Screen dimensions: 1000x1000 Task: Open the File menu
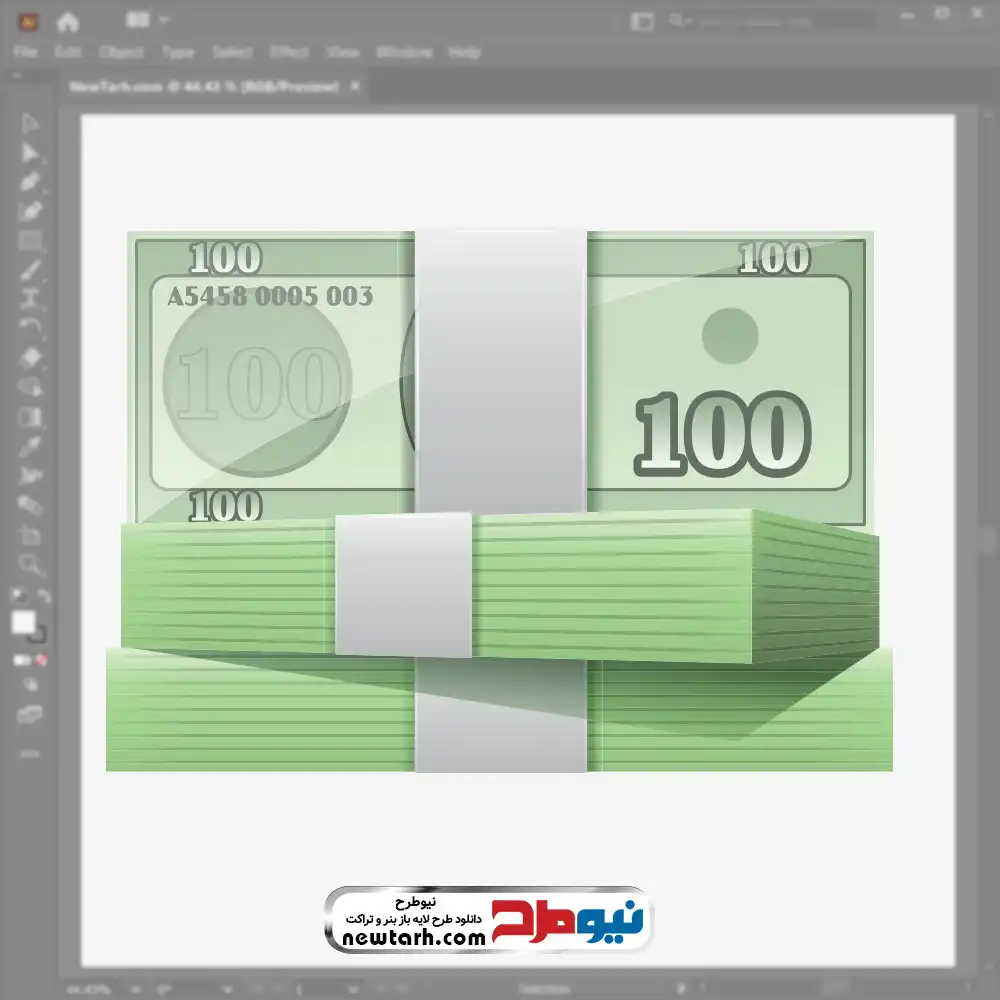click(x=25, y=52)
